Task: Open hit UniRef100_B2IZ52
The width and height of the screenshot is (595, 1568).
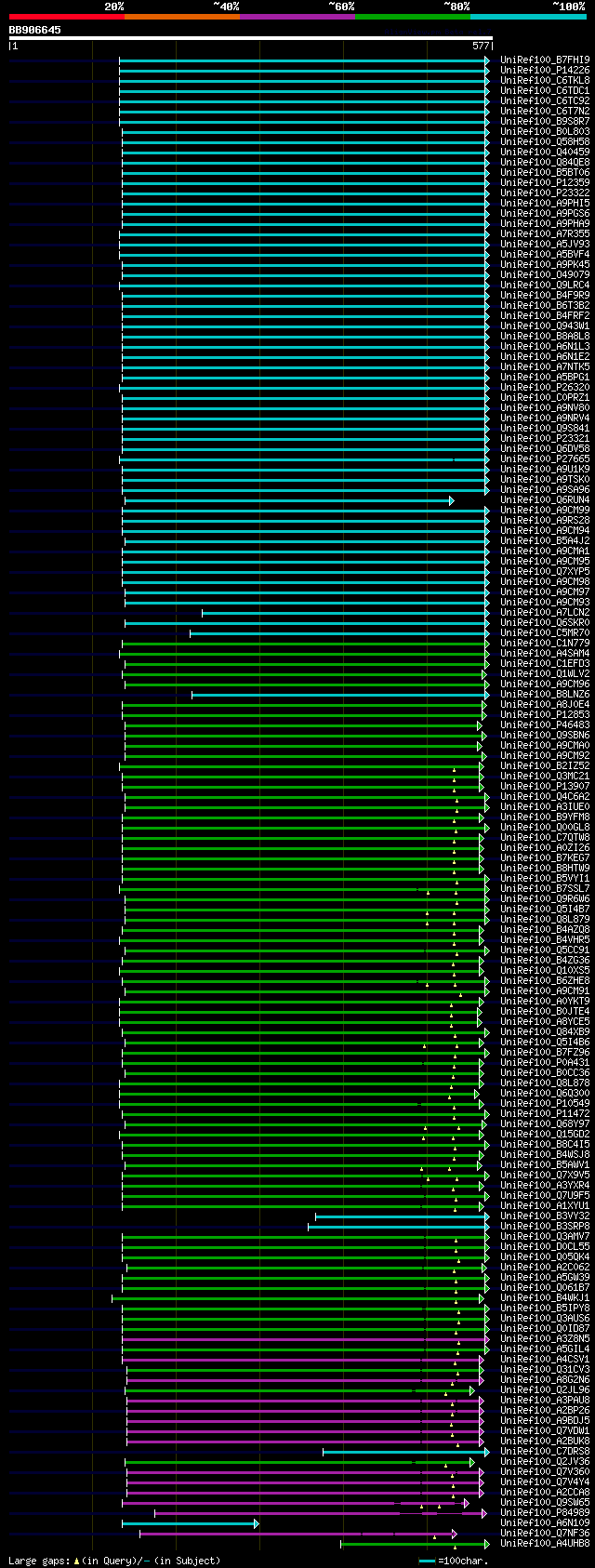Action: click(545, 765)
